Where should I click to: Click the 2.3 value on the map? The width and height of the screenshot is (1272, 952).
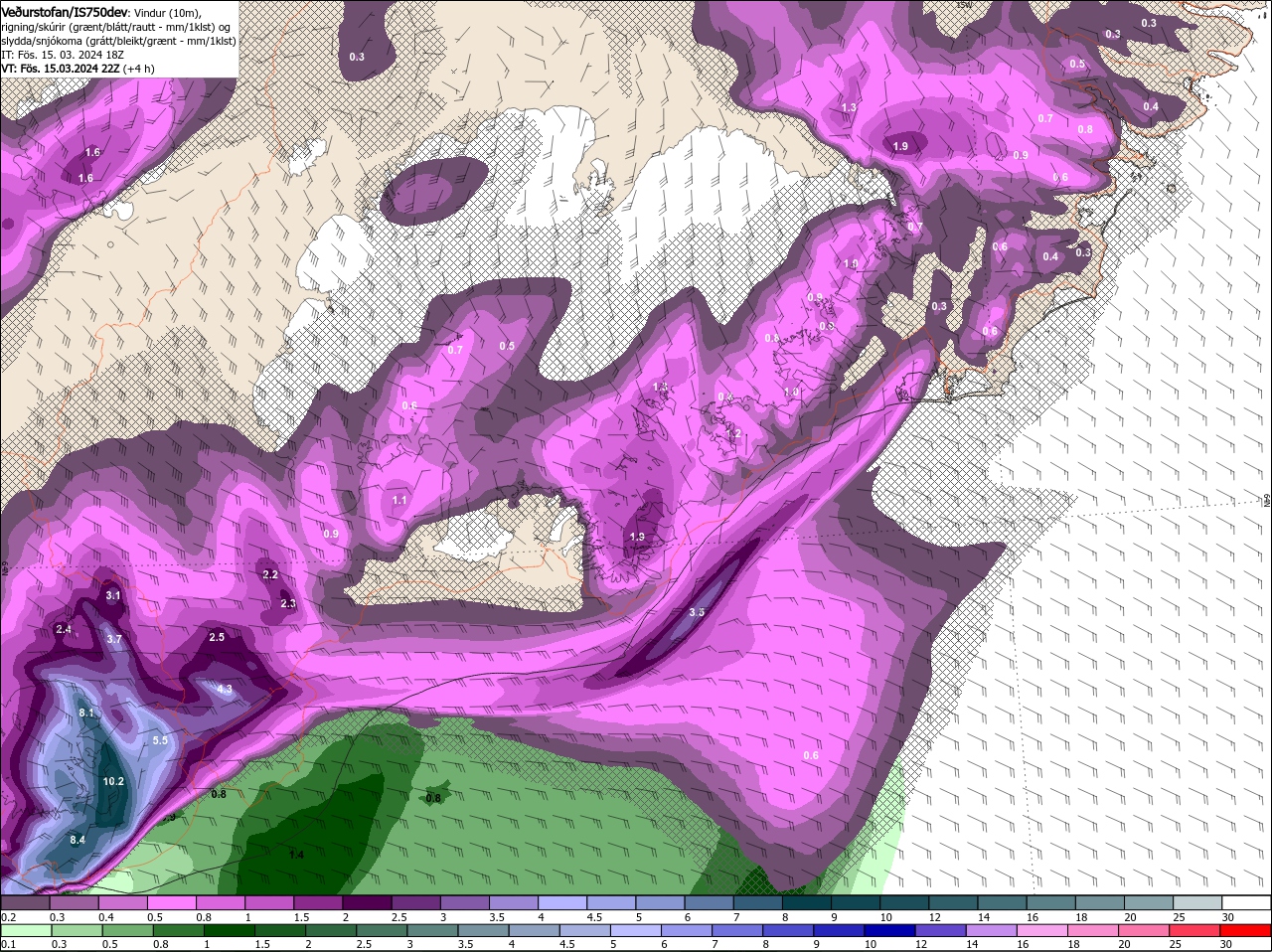(x=288, y=603)
